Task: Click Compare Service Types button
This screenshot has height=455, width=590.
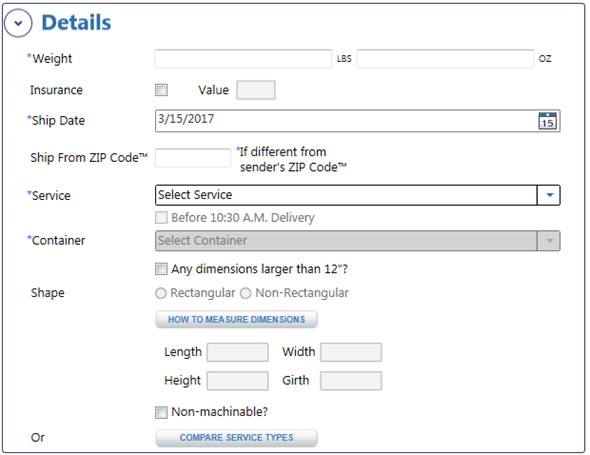Action: (x=236, y=438)
